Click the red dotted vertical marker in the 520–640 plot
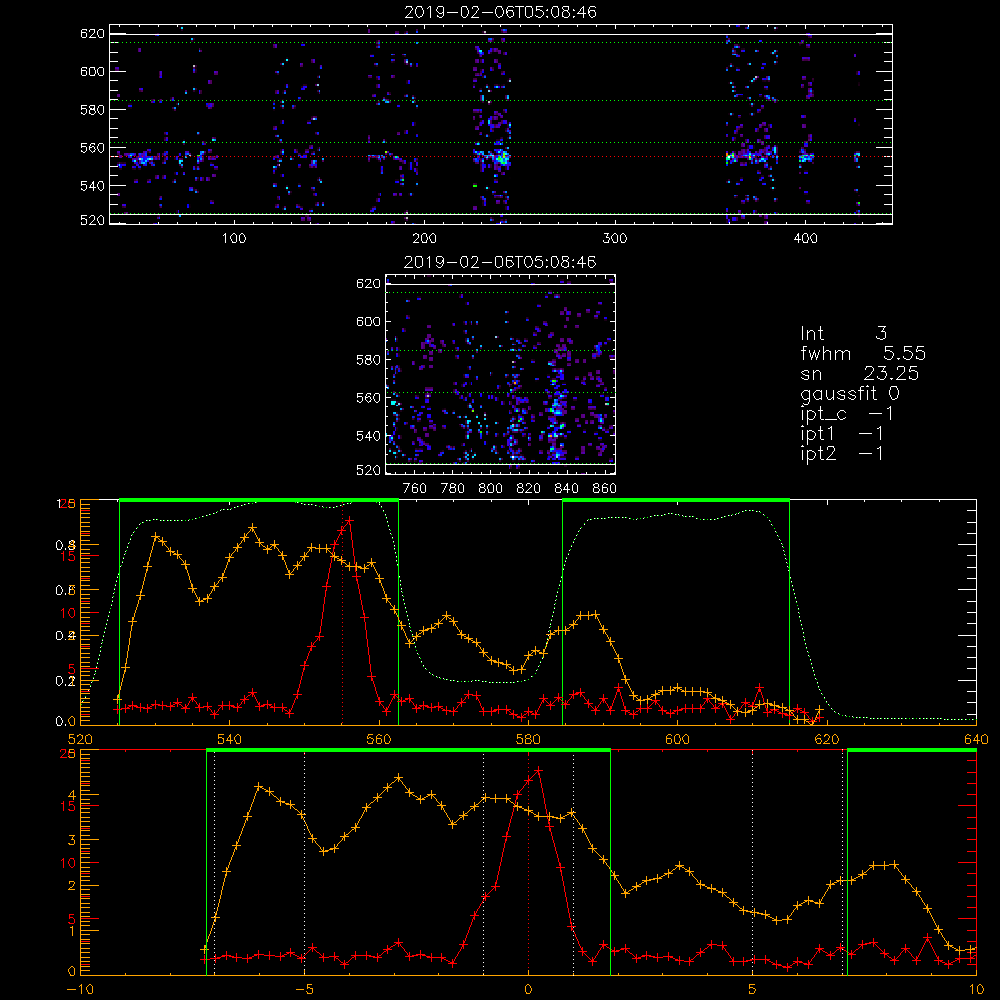The width and height of the screenshot is (1000, 1000). click(x=342, y=613)
